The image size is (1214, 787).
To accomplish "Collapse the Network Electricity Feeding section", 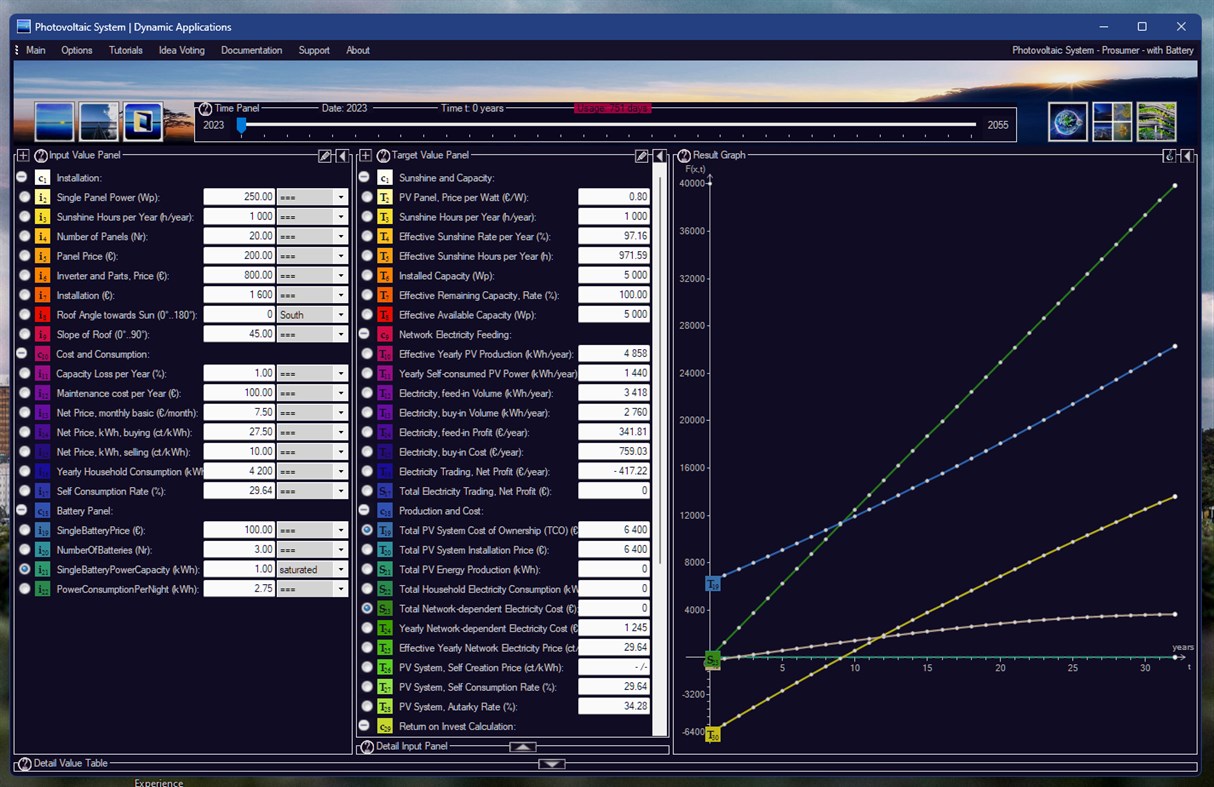I will click(x=364, y=334).
